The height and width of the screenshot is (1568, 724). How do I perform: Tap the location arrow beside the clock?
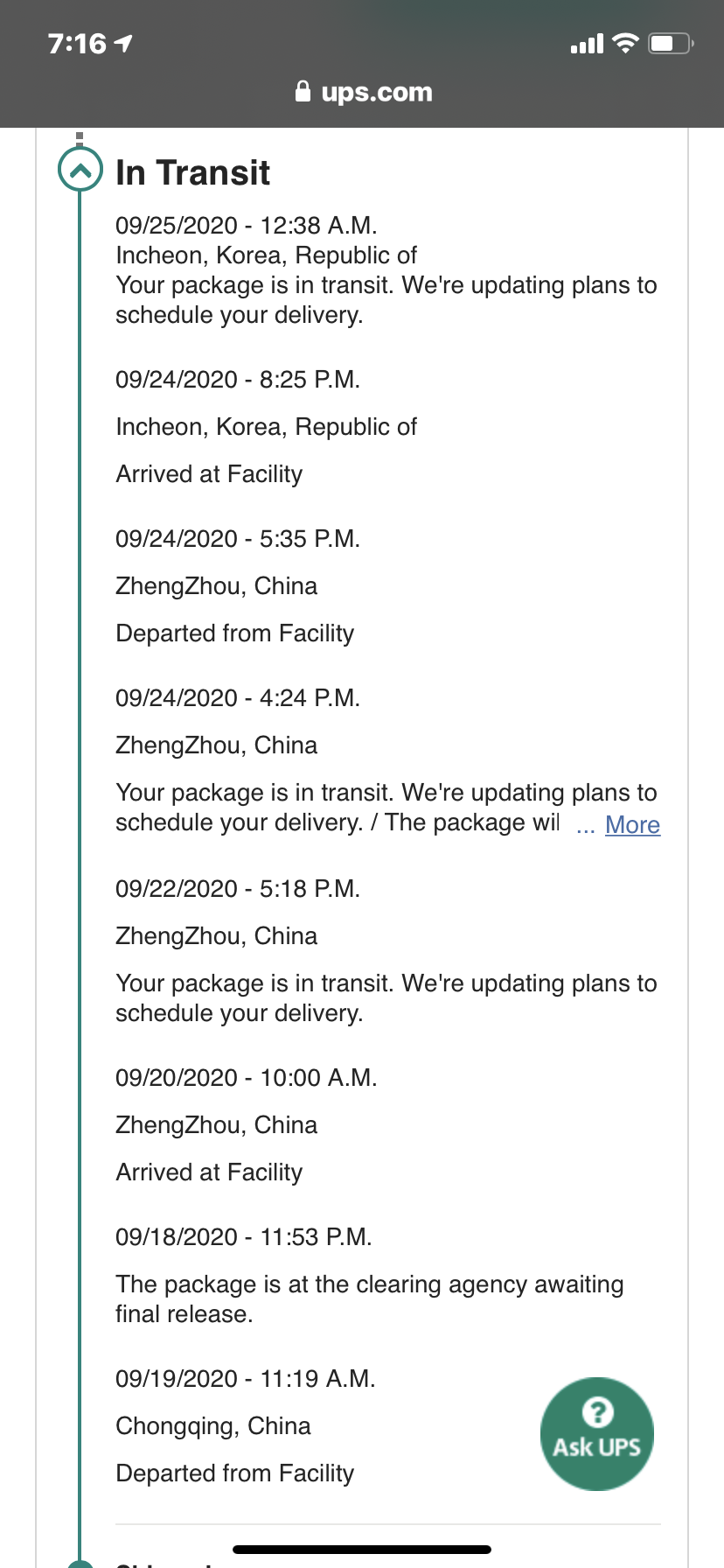pyautogui.click(x=123, y=43)
